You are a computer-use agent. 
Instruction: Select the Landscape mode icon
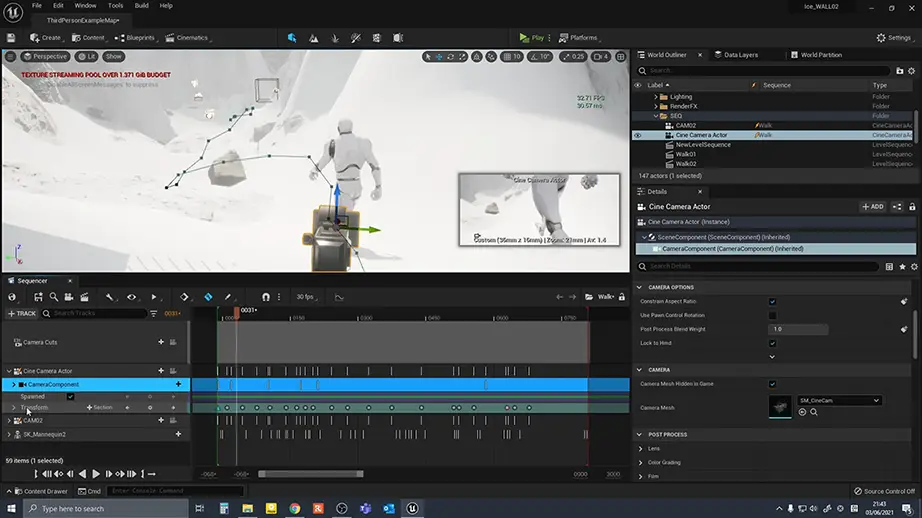pos(314,38)
